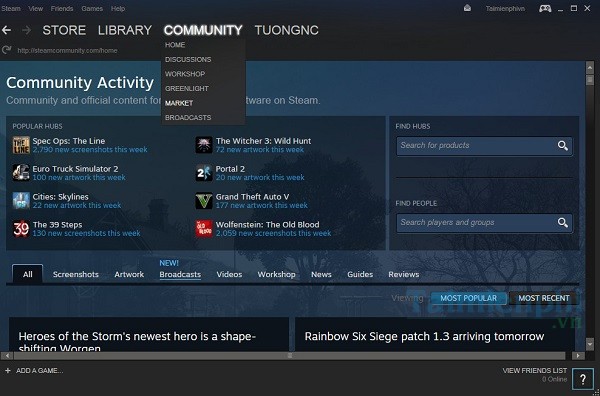This screenshot has height=396, width=600.
Task: Open the Portal 2 hub link
Action: tap(230, 169)
